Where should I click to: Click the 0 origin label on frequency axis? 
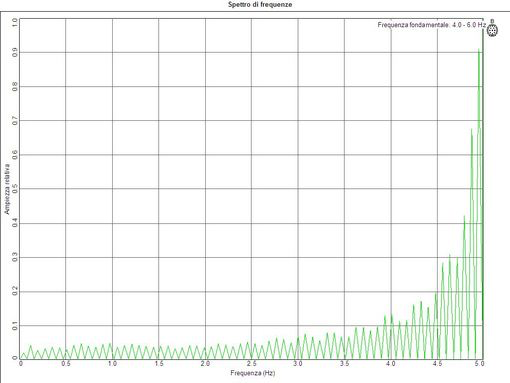click(21, 363)
